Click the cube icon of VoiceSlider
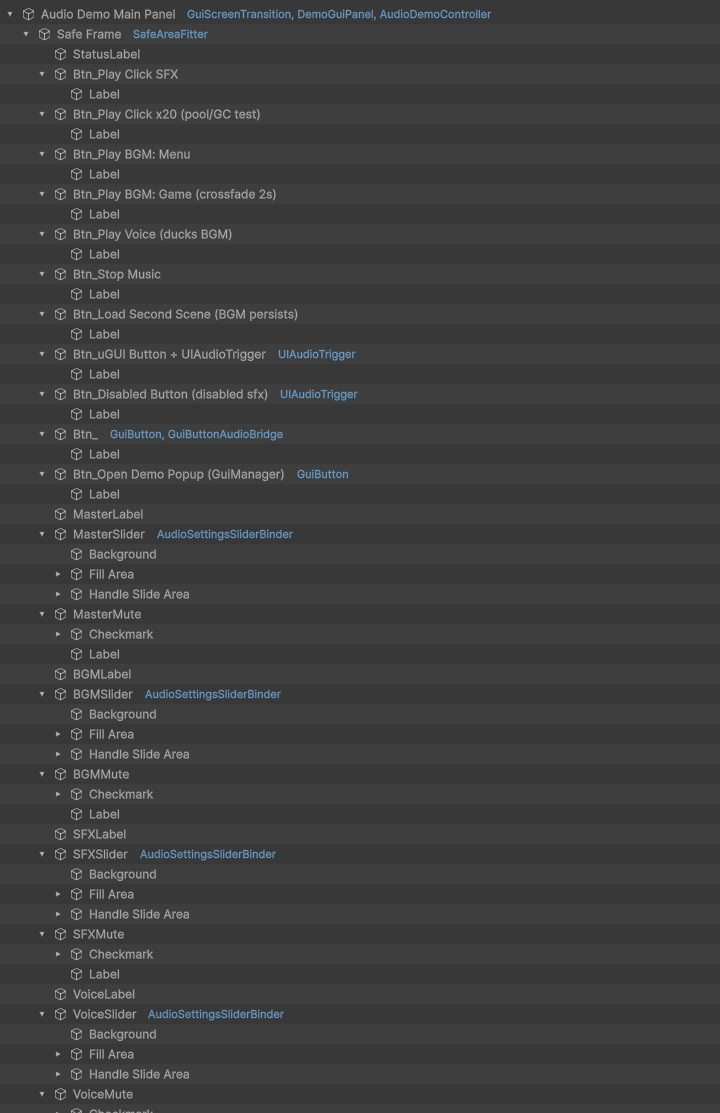Screen dimensions: 720x1113 (60, 1014)
